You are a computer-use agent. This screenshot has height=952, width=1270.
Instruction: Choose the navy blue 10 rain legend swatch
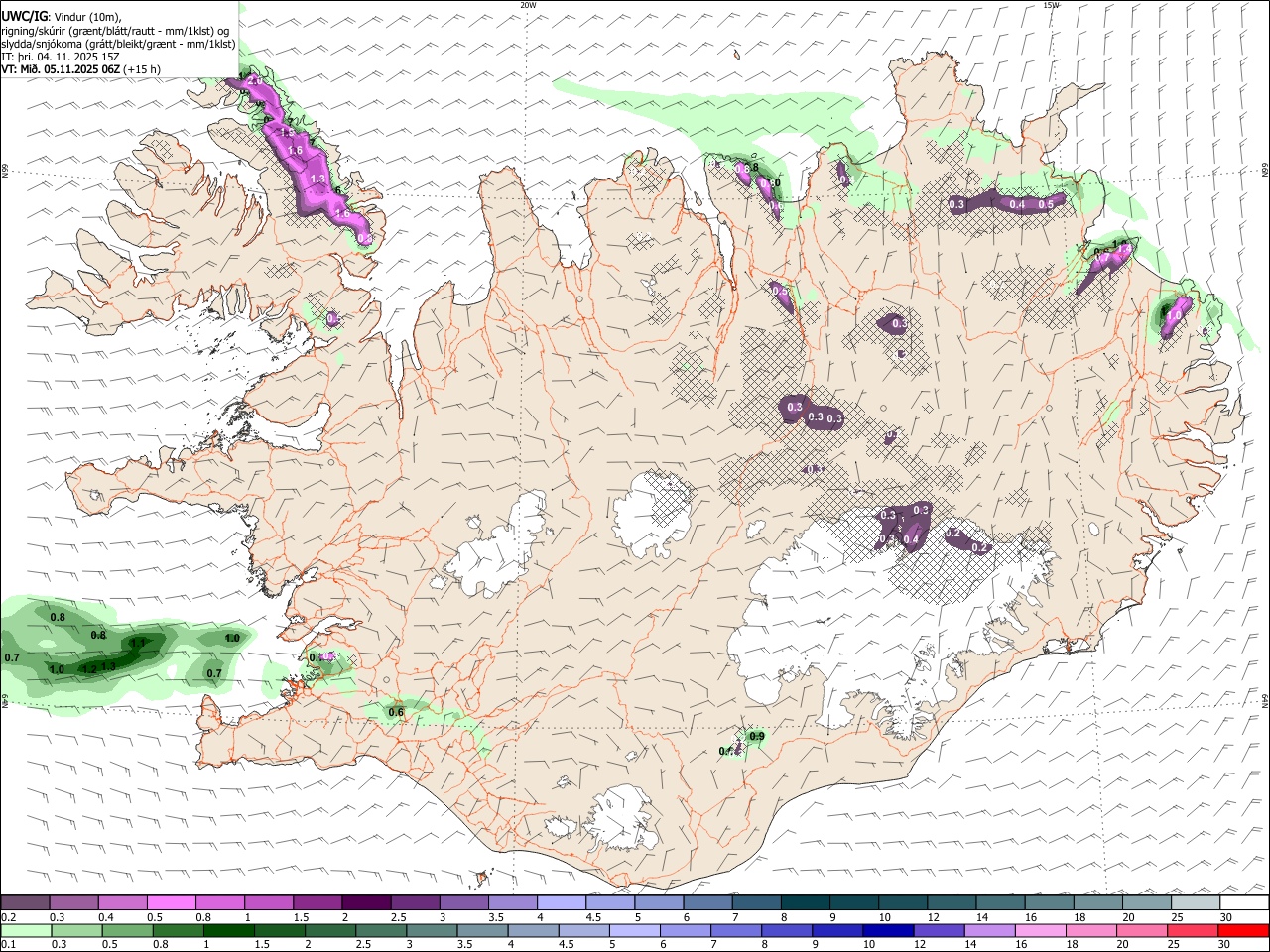888,930
